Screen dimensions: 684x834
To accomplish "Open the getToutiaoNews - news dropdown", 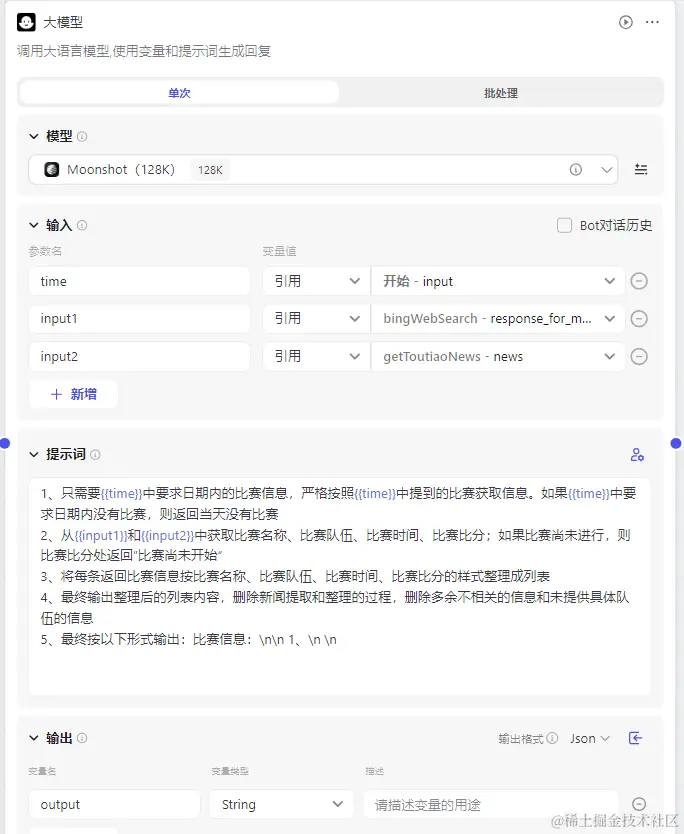I will [x=498, y=356].
